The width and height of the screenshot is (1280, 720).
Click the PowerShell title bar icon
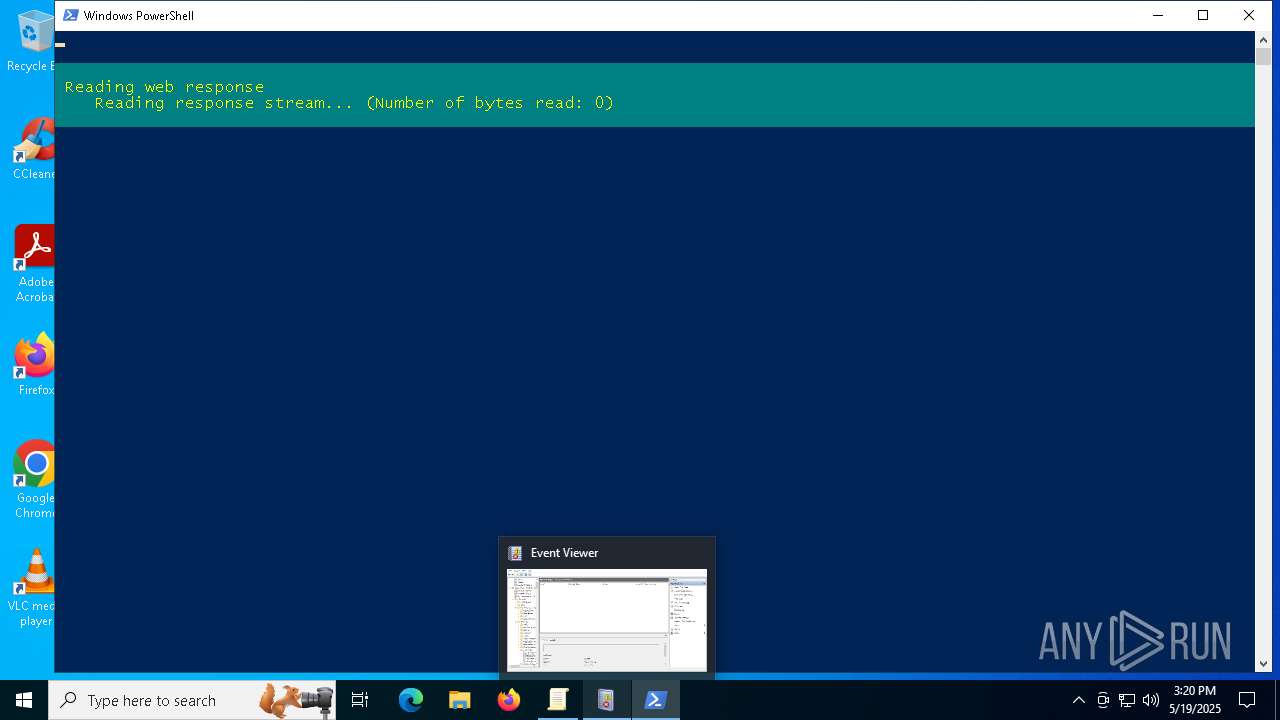pyautogui.click(x=71, y=15)
